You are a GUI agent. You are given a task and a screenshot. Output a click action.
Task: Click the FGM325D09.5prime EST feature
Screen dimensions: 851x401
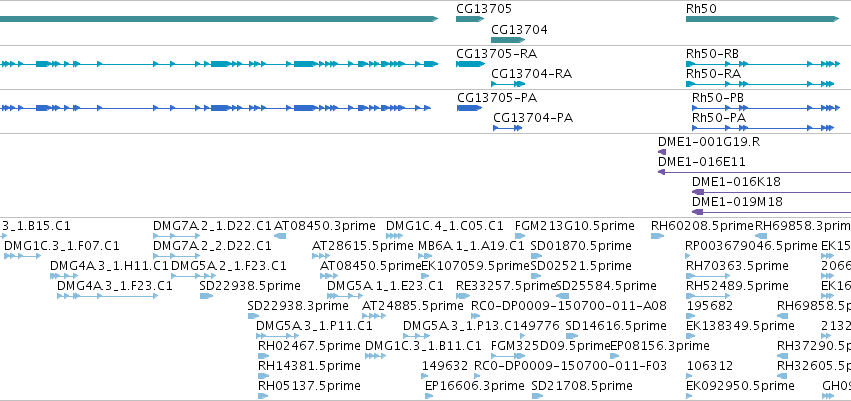pyautogui.click(x=508, y=357)
